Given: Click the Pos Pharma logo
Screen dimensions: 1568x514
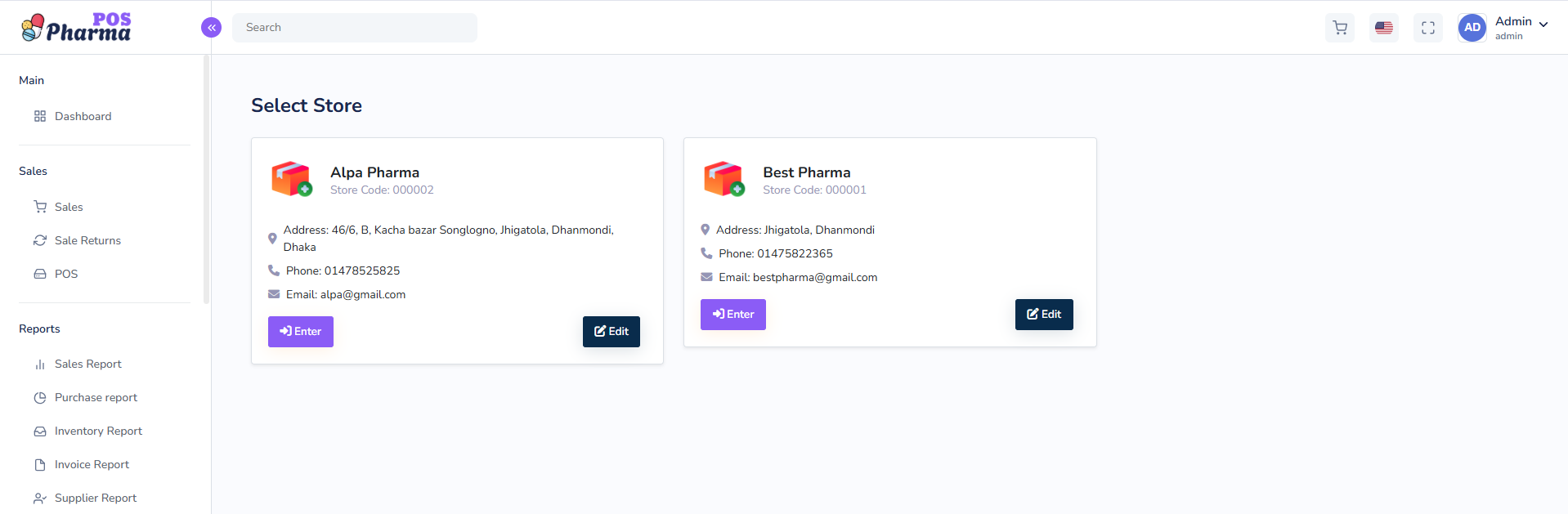Looking at the screenshot, I should tap(76, 28).
